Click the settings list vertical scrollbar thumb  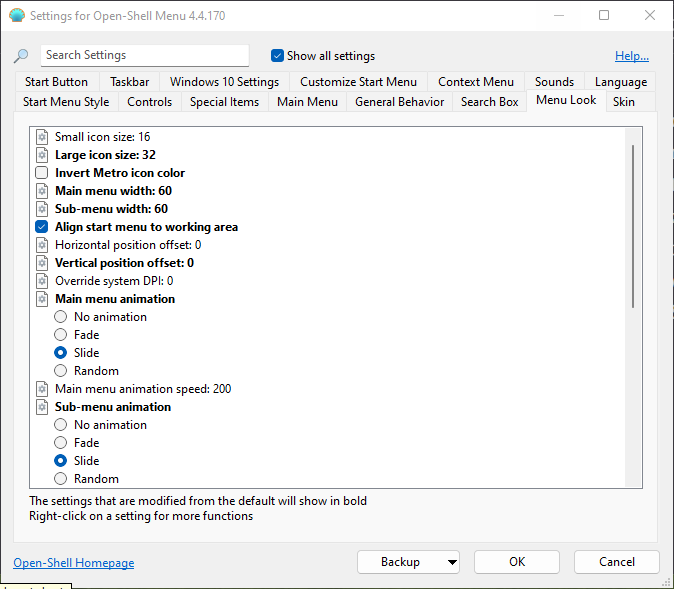point(633,227)
